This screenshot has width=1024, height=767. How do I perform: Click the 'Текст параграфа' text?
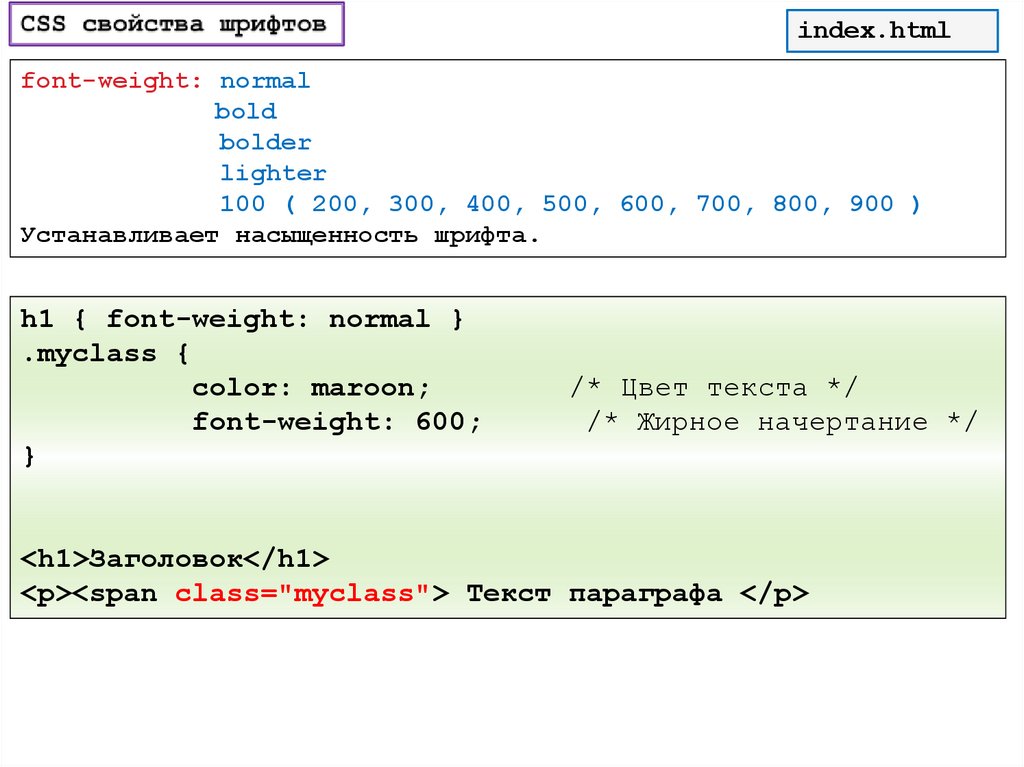pos(594,593)
